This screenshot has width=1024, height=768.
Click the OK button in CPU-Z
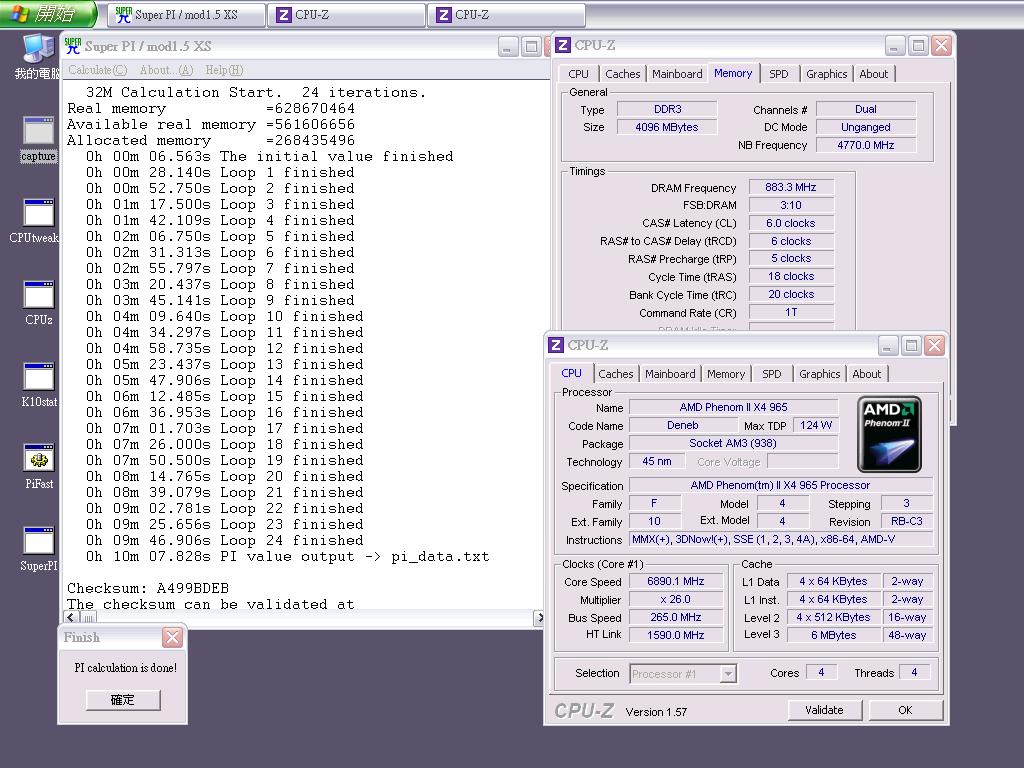click(905, 710)
